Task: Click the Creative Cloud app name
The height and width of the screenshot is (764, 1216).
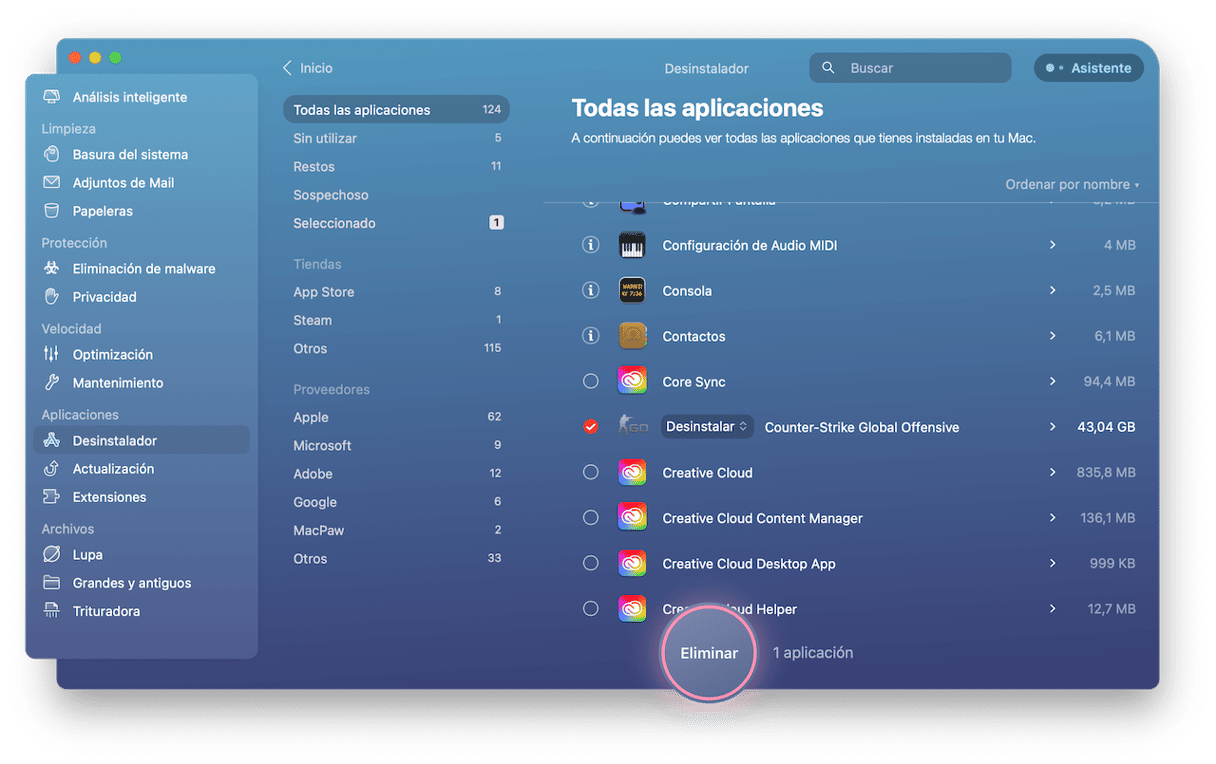Action: coord(707,472)
